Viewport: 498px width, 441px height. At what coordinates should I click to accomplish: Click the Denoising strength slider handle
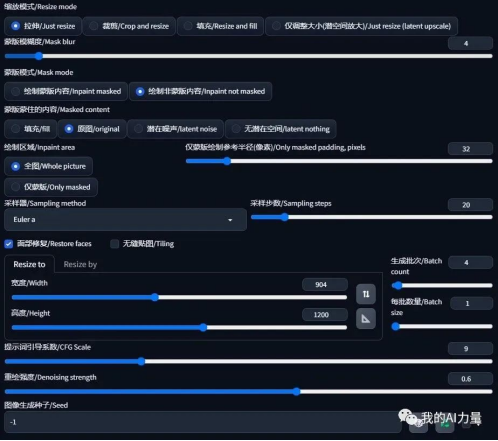click(297, 391)
